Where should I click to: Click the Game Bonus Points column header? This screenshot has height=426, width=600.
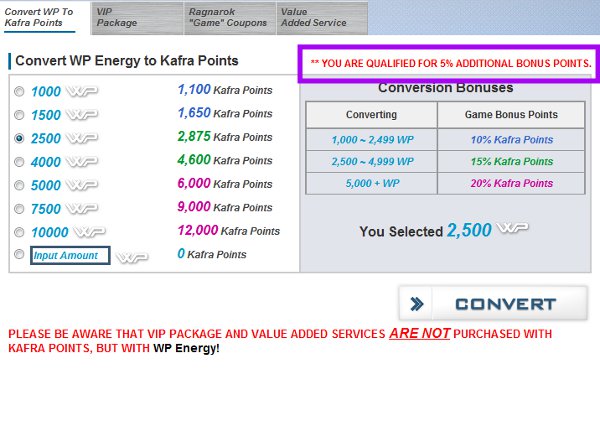[x=511, y=115]
